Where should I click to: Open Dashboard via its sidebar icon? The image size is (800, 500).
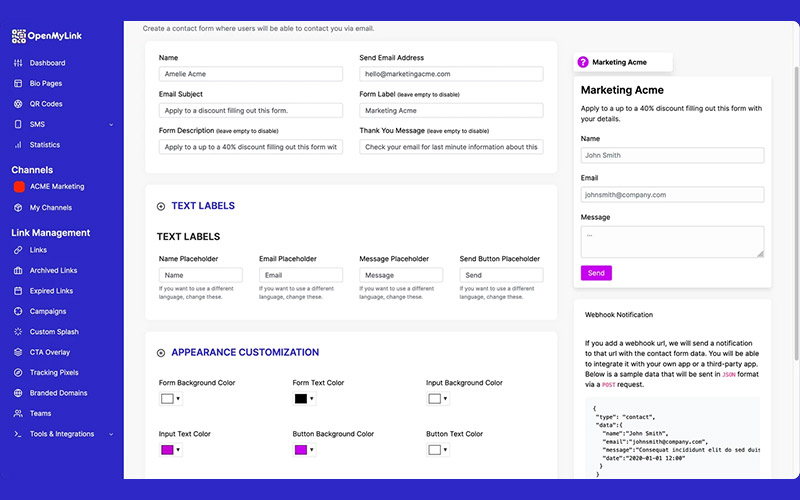18,63
